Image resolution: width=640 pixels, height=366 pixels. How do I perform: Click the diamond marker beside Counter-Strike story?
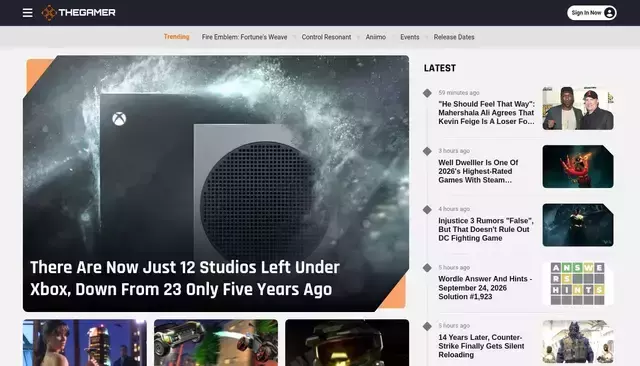pyautogui.click(x=427, y=326)
